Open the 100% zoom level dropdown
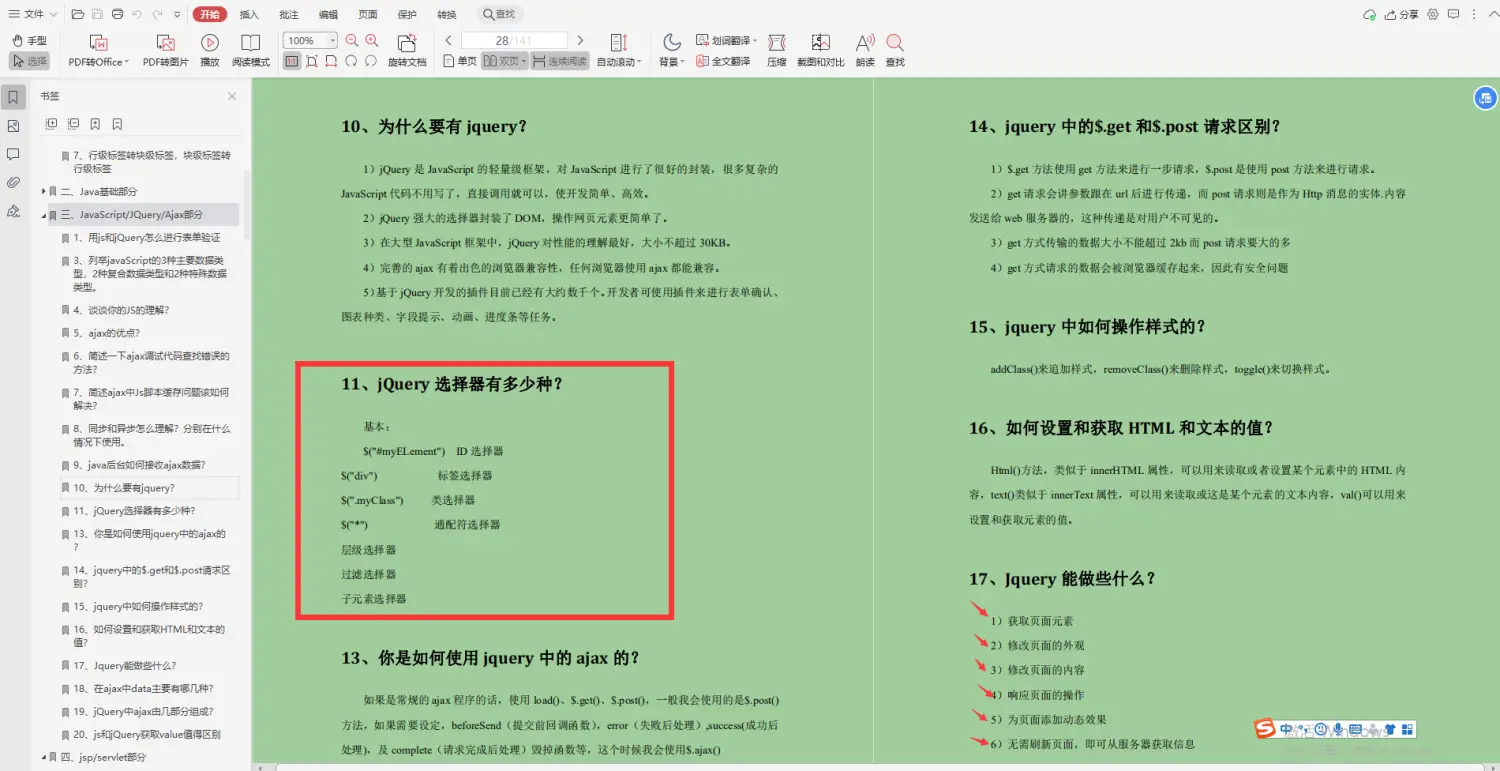Image resolution: width=1500 pixels, height=771 pixels. (x=332, y=41)
